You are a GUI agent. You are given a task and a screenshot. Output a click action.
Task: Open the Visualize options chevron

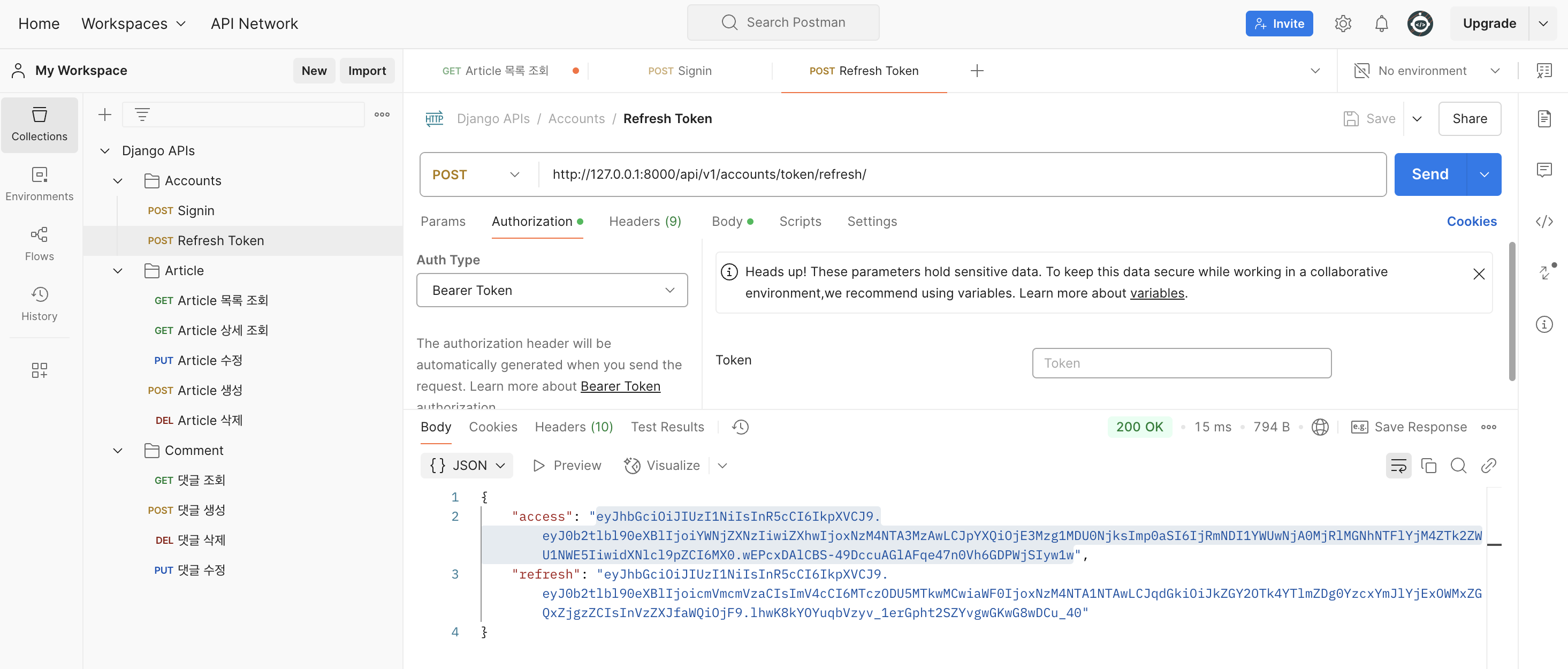coord(722,466)
